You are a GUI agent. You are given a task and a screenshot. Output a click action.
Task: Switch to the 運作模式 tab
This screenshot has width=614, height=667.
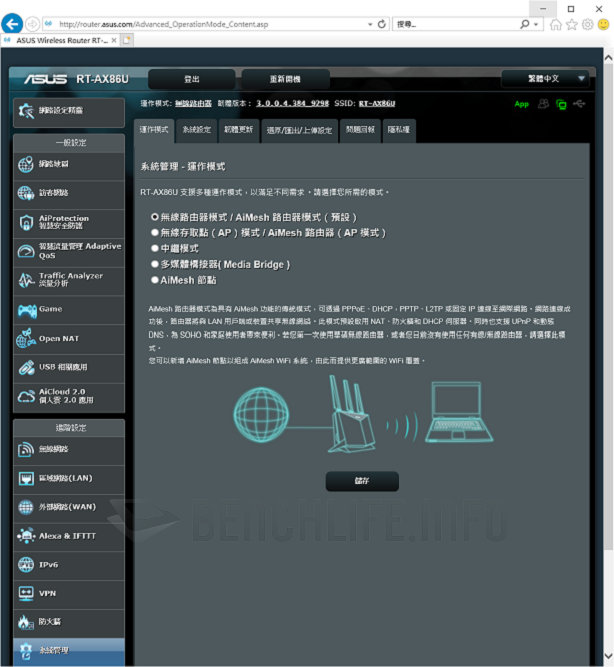(x=154, y=130)
